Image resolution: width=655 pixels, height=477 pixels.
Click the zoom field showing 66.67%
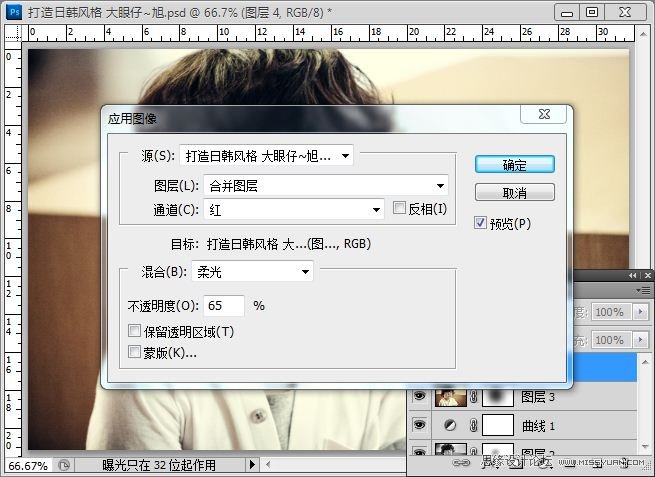pyautogui.click(x=28, y=465)
